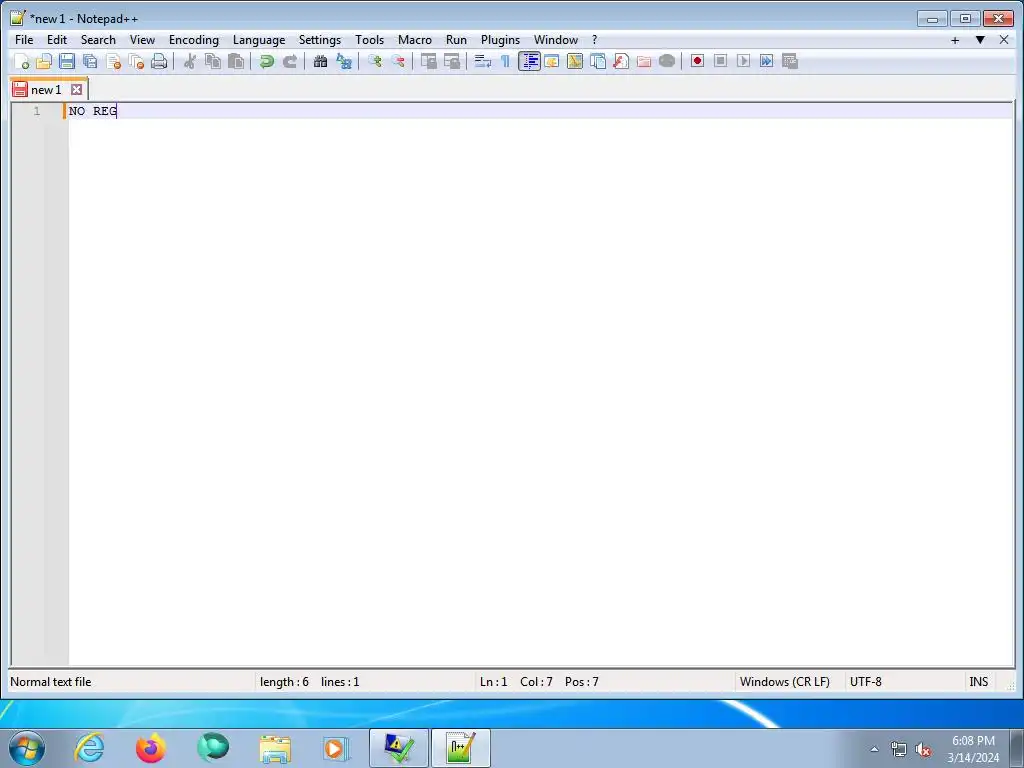
Task: Click the Playback macro icon
Action: click(x=743, y=61)
